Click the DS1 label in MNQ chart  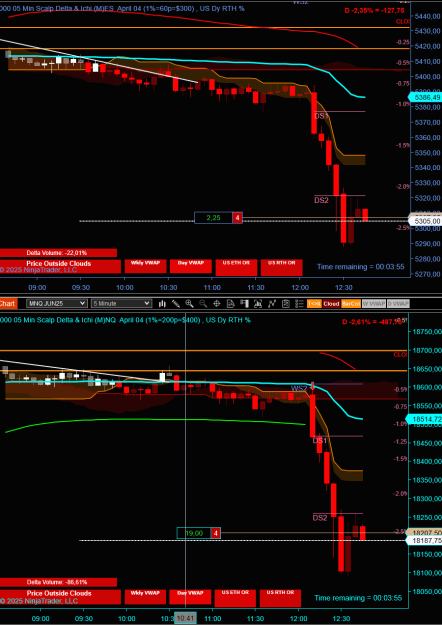coord(320,440)
